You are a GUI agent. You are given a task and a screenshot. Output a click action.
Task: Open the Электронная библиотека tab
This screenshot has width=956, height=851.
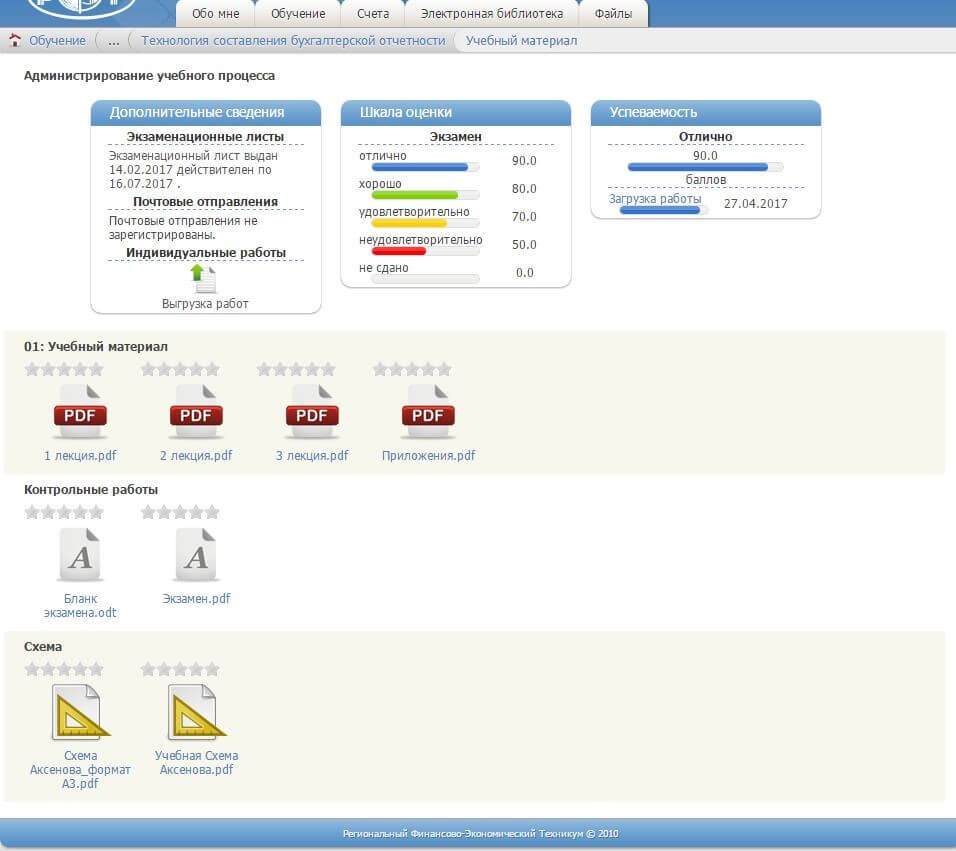coord(492,14)
